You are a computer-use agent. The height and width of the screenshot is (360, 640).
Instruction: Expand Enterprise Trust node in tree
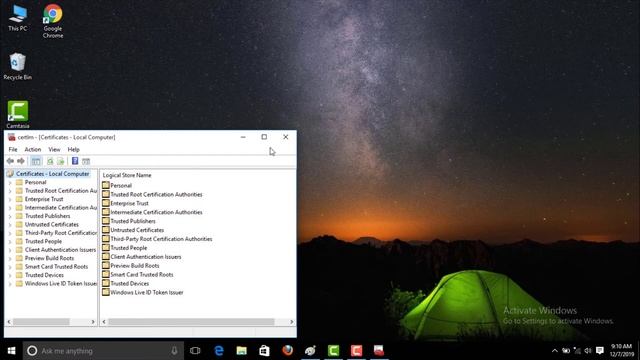click(10, 199)
